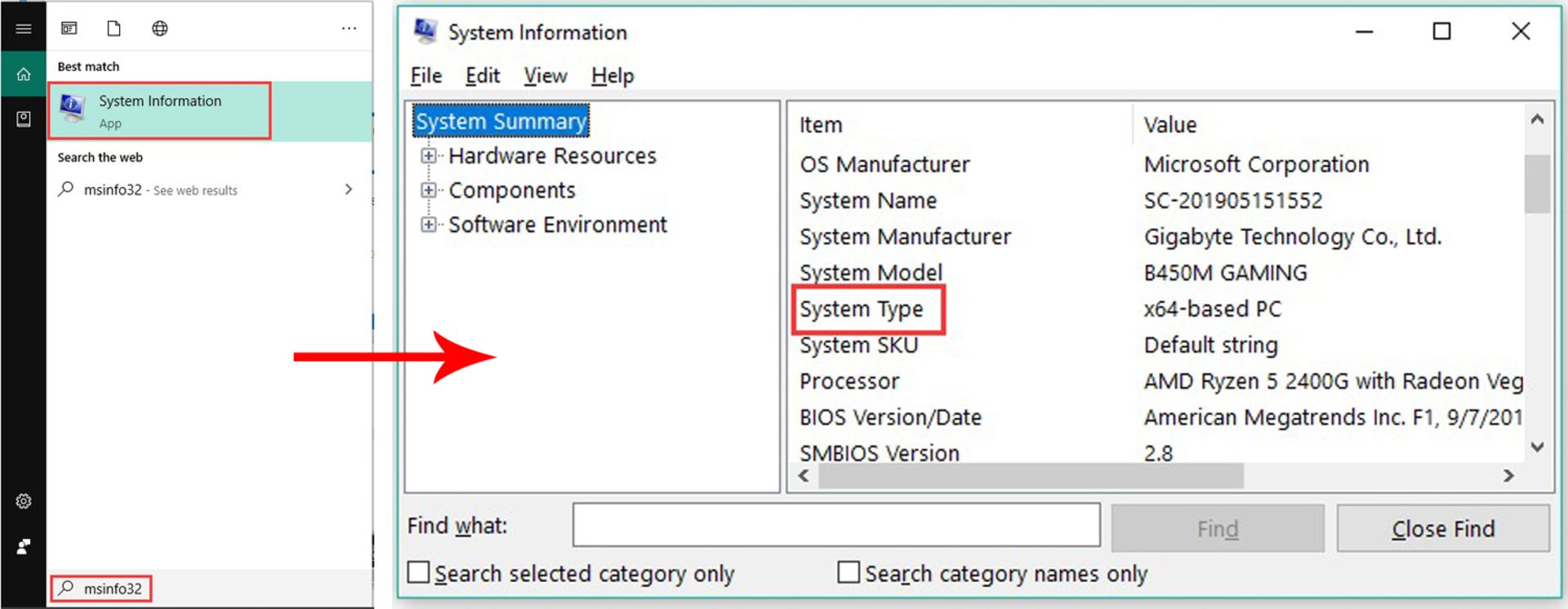The image size is (1568, 609).
Task: Click the B450M GAMING value
Action: [1226, 272]
